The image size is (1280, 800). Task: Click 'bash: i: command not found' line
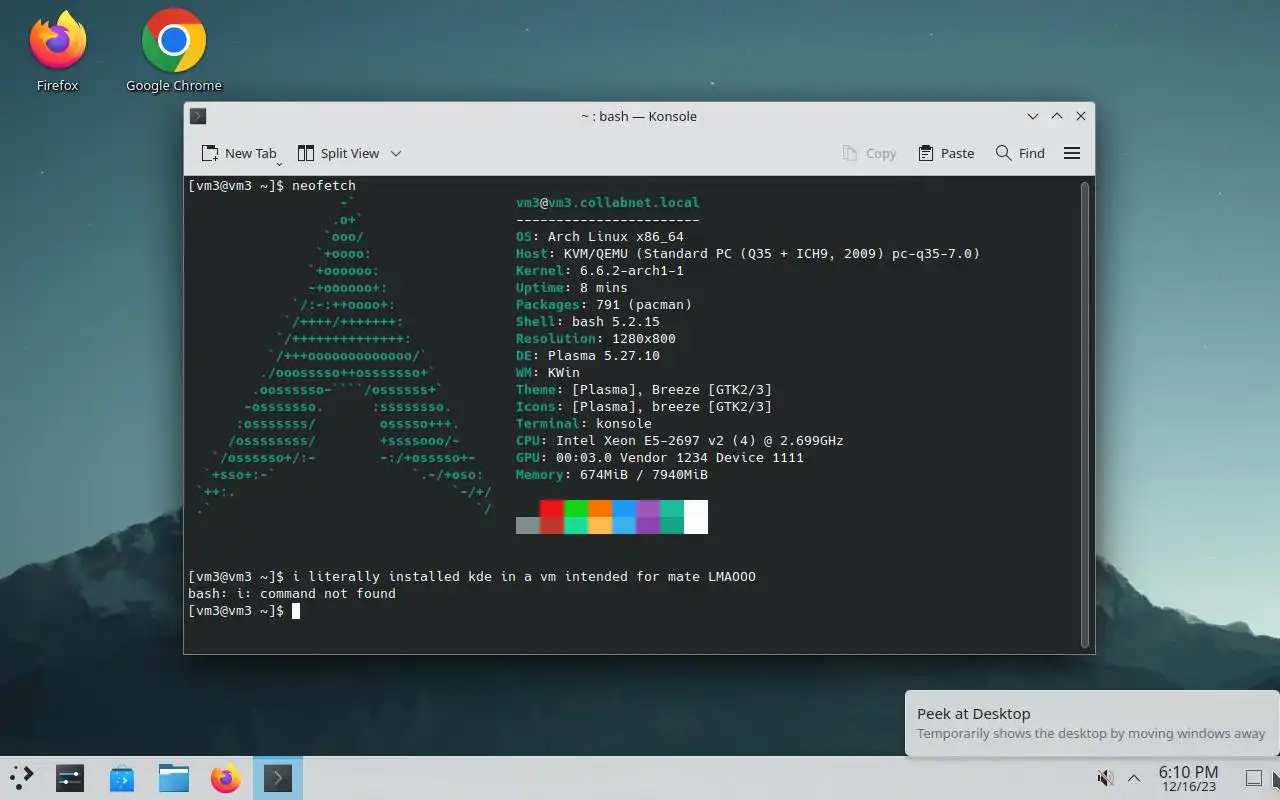[292, 593]
